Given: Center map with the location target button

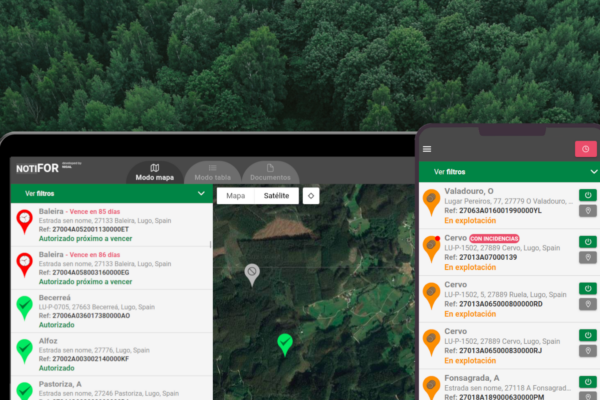Looking at the screenshot, I should click(x=311, y=196).
